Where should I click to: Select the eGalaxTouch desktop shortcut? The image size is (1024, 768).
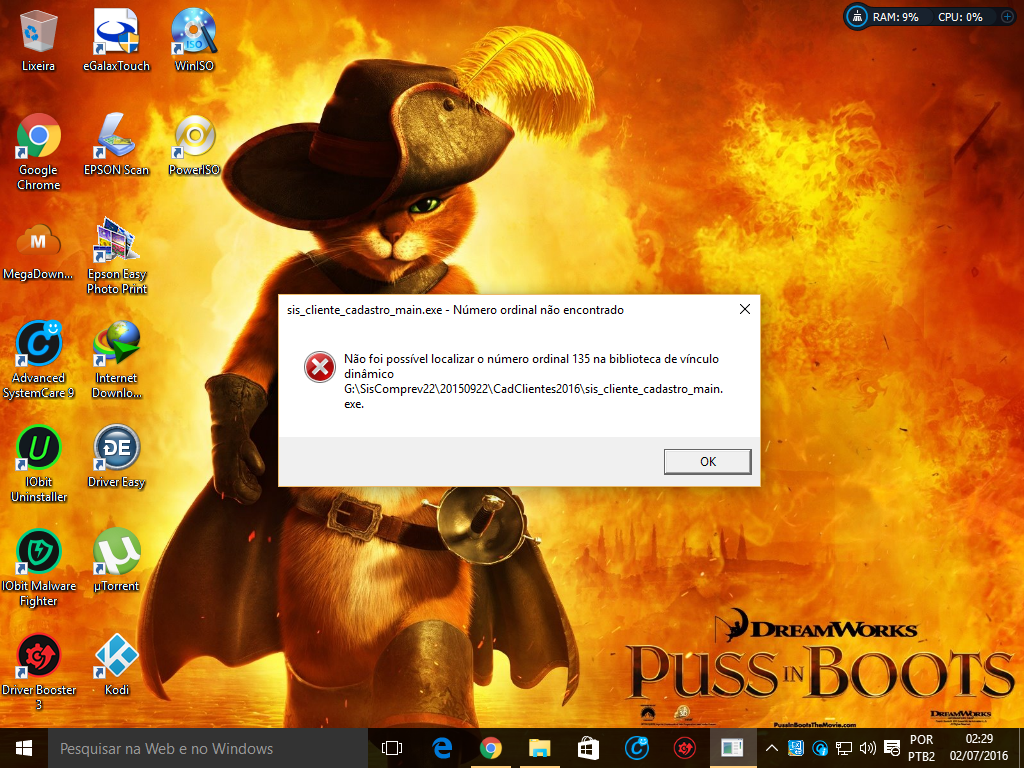(116, 40)
